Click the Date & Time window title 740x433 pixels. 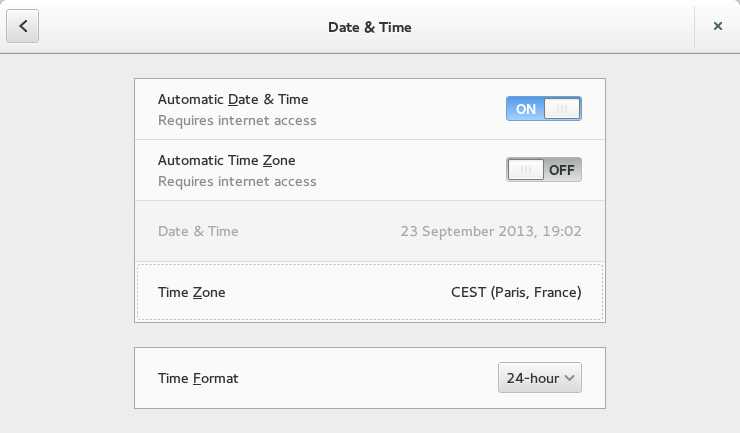[x=369, y=27]
